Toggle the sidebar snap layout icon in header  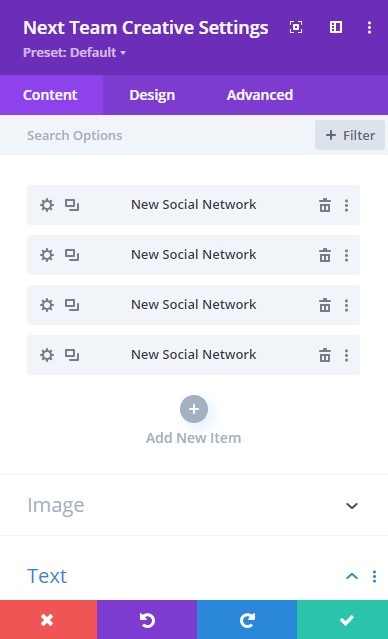pos(336,27)
